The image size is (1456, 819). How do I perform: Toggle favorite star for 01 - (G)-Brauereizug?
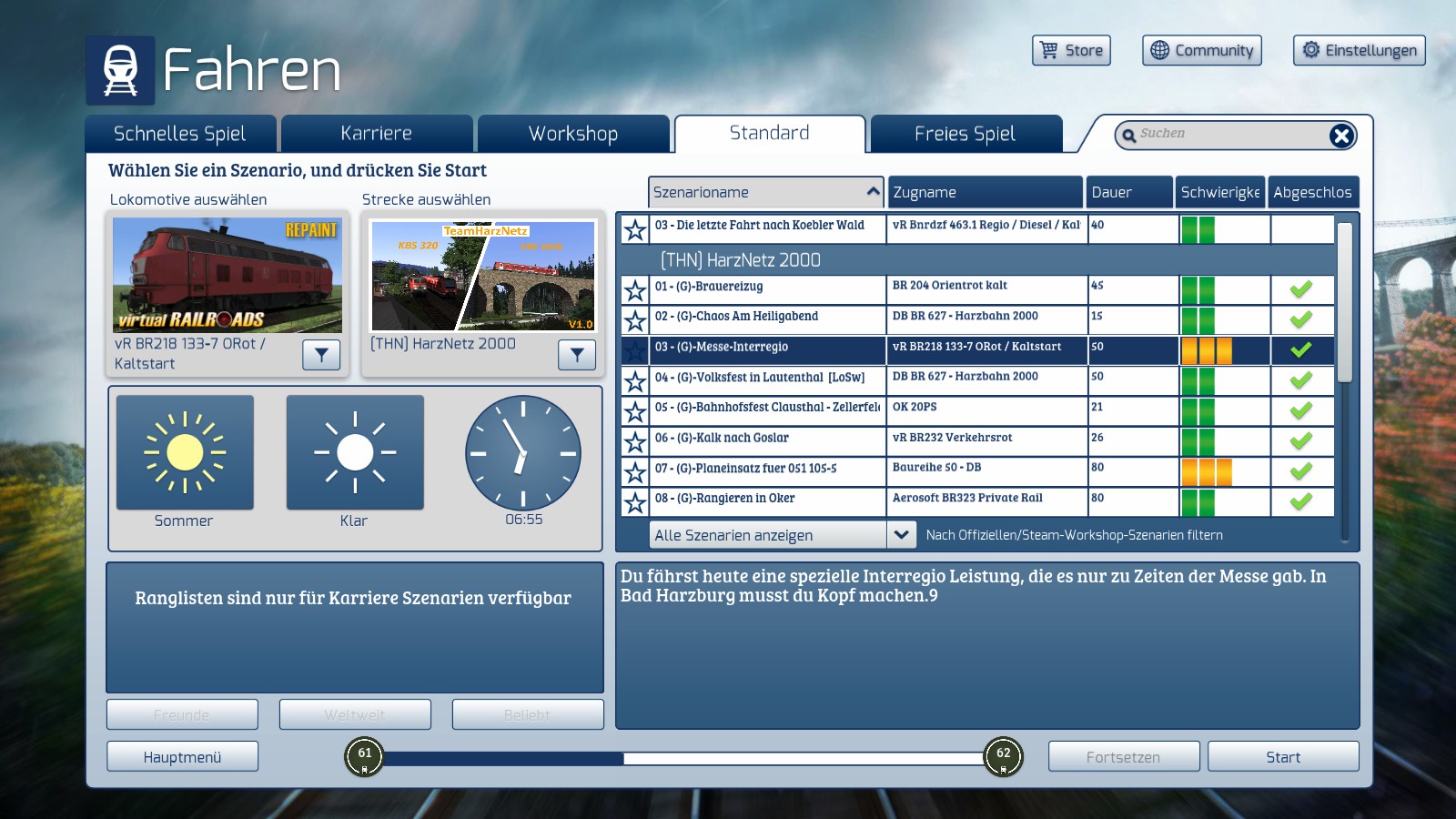(x=635, y=290)
